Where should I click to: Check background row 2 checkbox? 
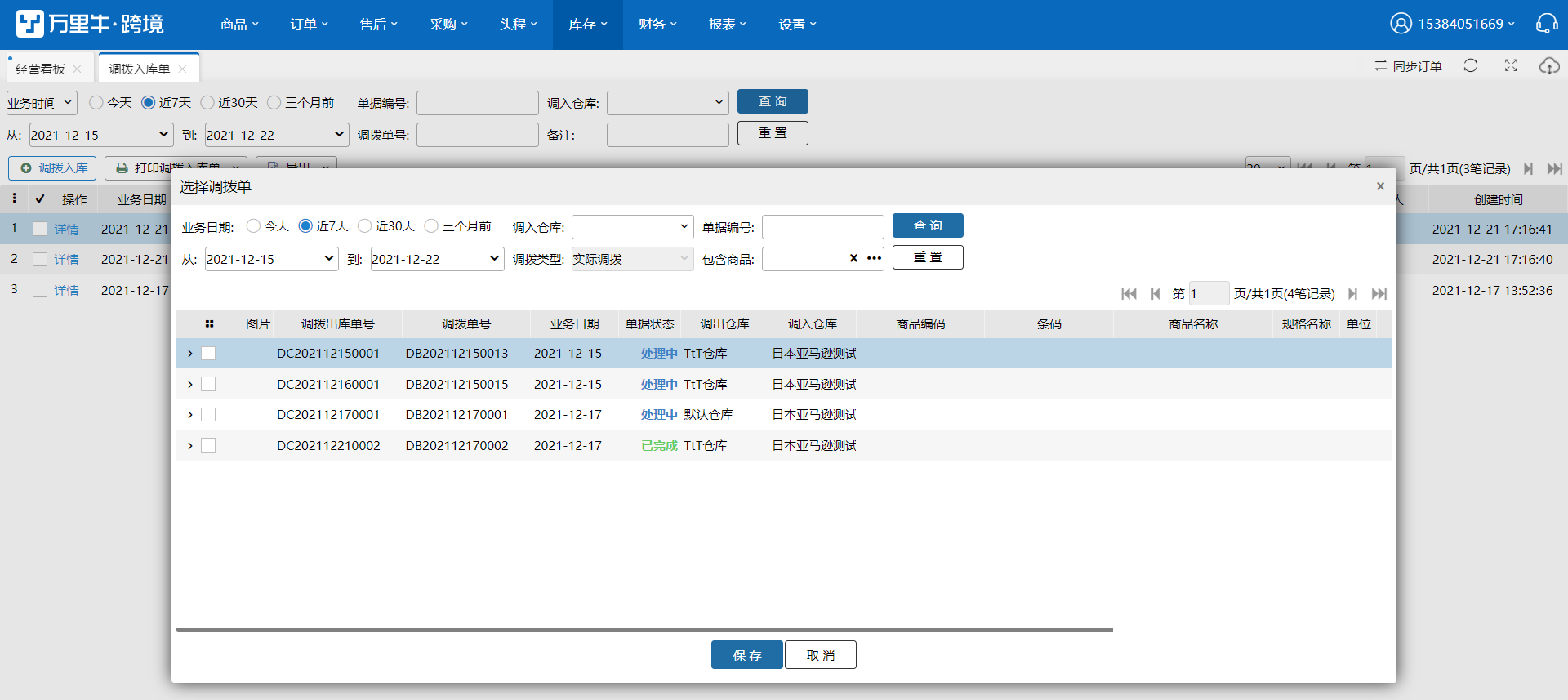pyautogui.click(x=39, y=259)
